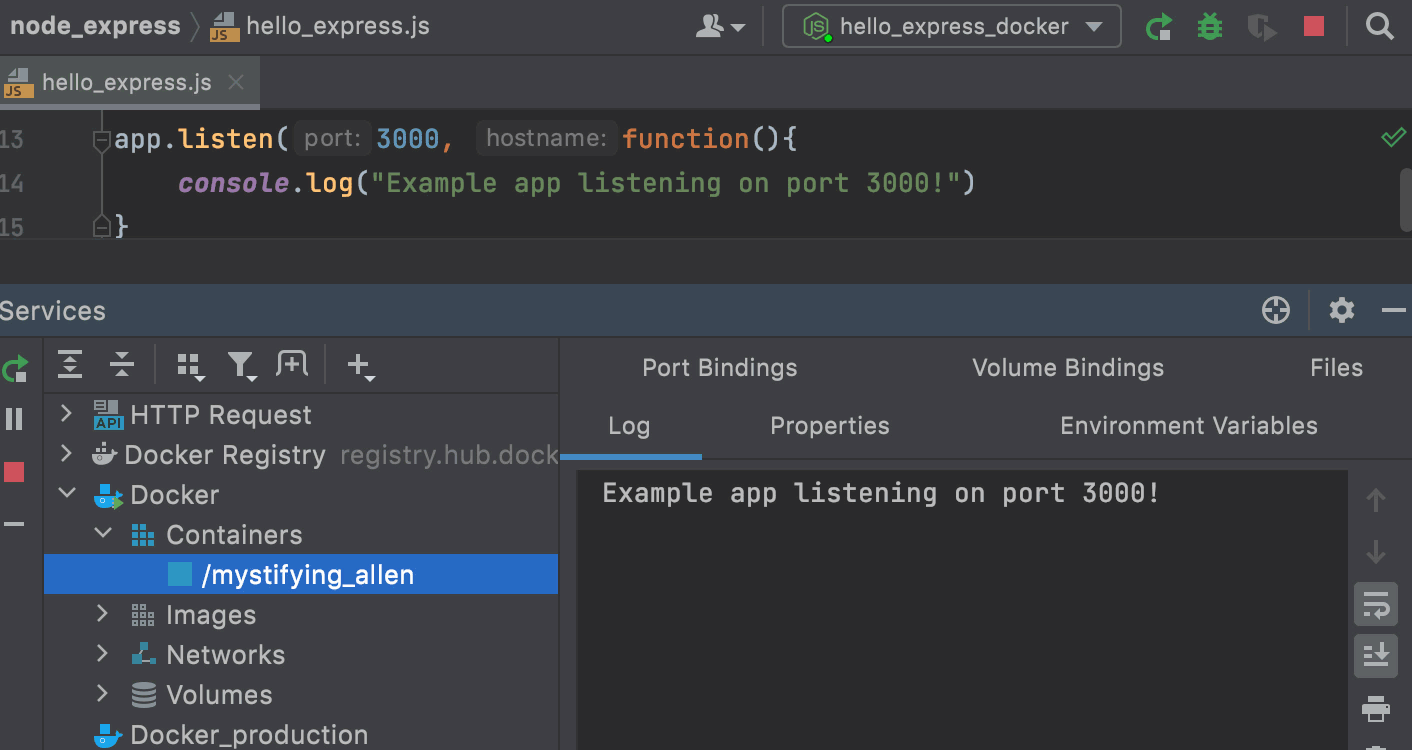Open the Filter dropdown in Services toolbar

[x=242, y=366]
